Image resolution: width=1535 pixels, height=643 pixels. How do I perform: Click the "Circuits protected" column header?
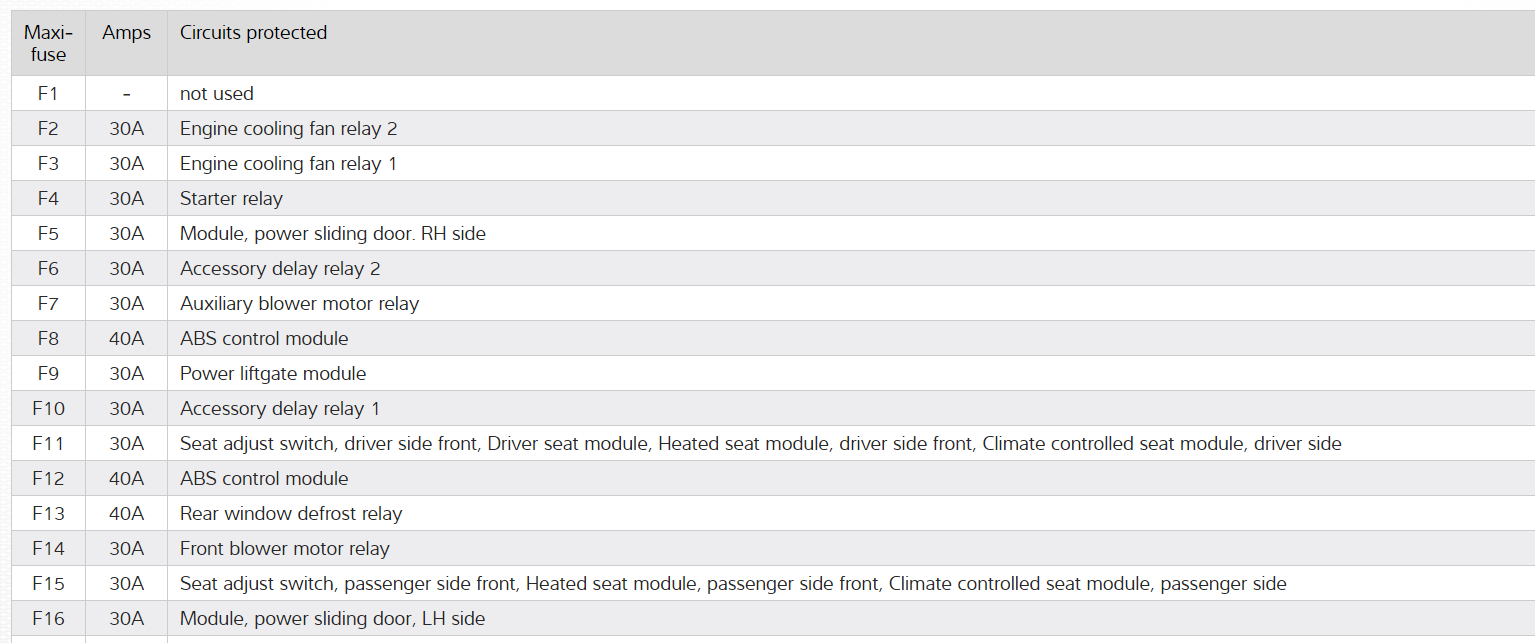pyautogui.click(x=253, y=33)
